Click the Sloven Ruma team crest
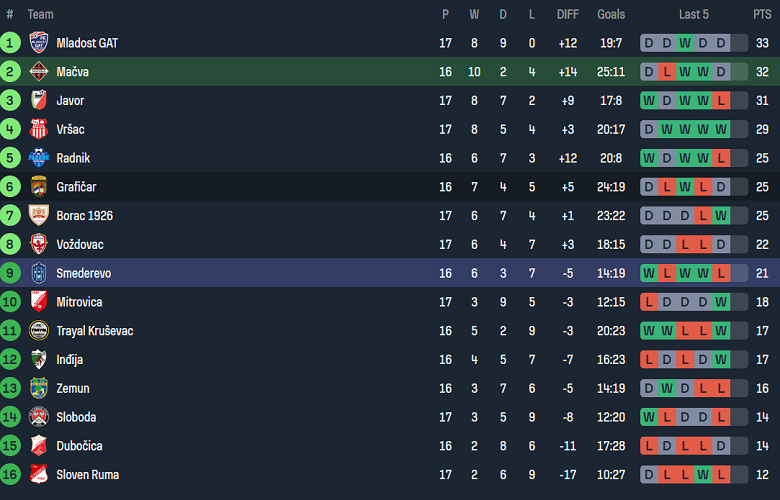The width and height of the screenshot is (780, 500). pyautogui.click(x=39, y=474)
